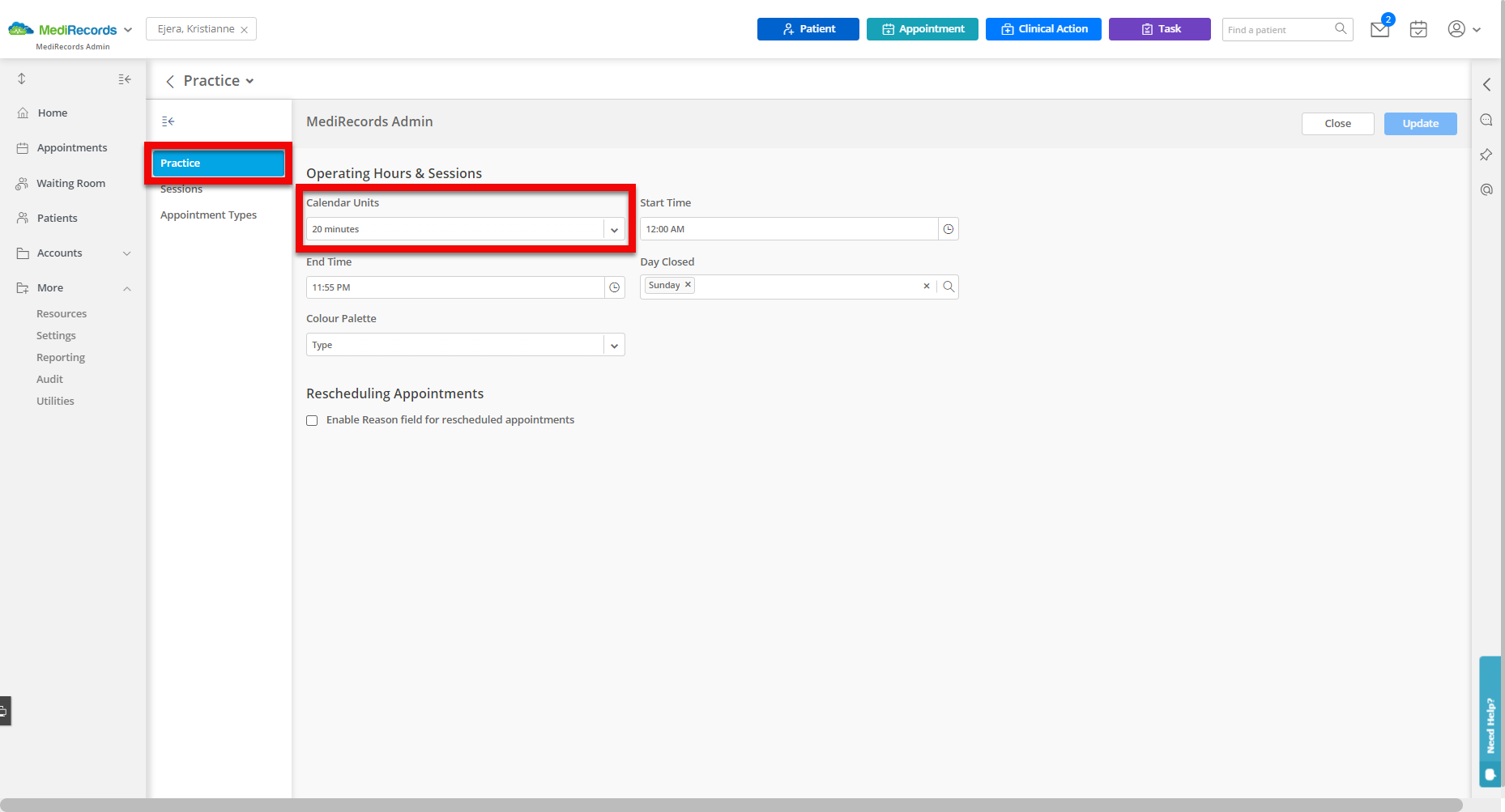The image size is (1505, 812).
Task: Click the Patient button in header
Action: coord(808,29)
